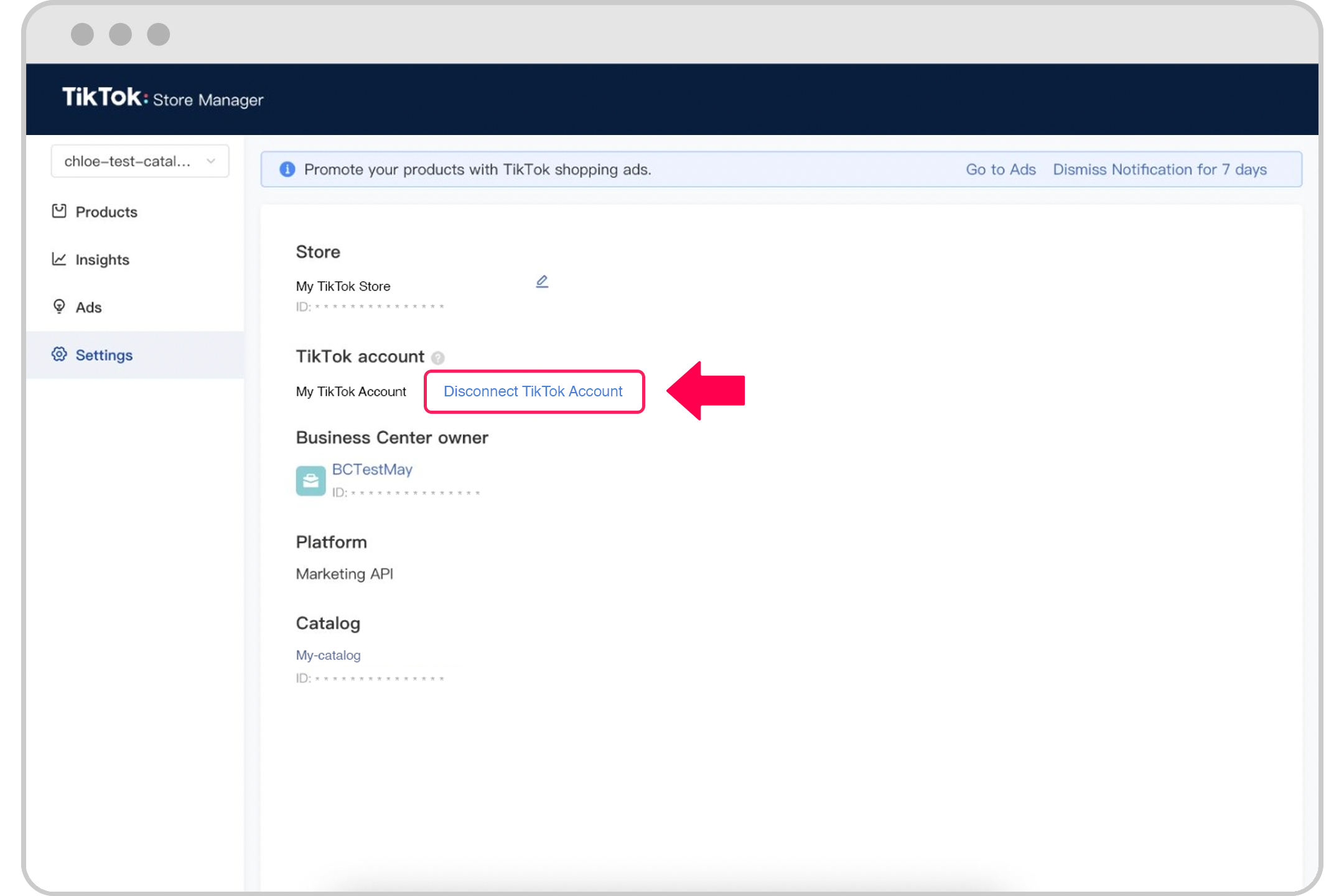The image size is (1344, 896).
Task: Open the chloe-test-catal store dropdown
Action: pos(128,161)
